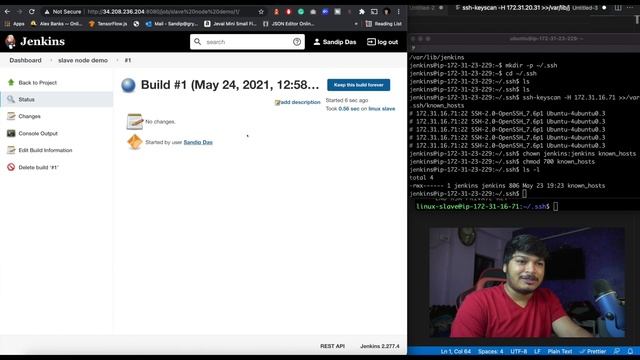This screenshot has height=360, width=640.
Task: Open the JSON Editor Online bookmark
Action: (289, 24)
